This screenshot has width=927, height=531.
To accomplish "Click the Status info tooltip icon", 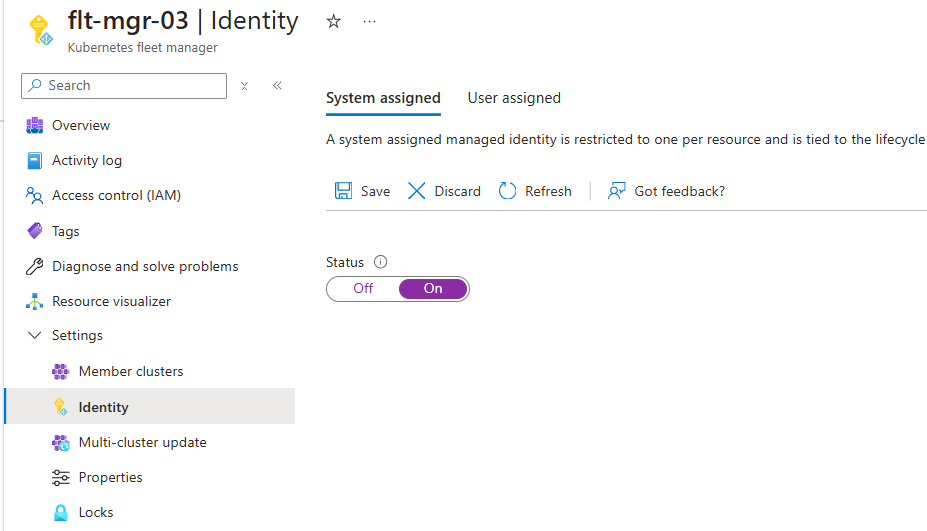I will pyautogui.click(x=380, y=262).
